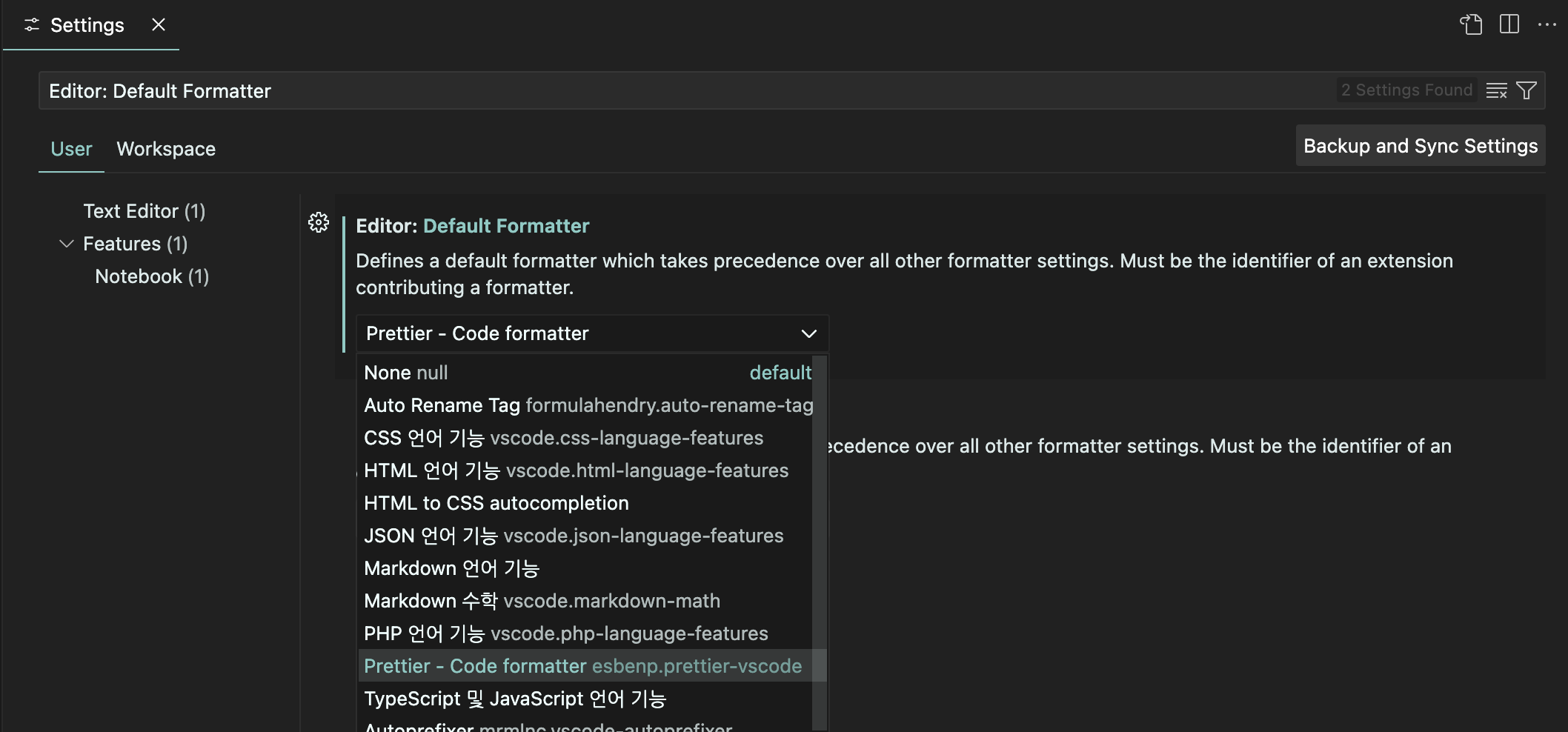Image resolution: width=1568 pixels, height=732 pixels.
Task: Click the dropdown list scrollbar
Action: [x=819, y=519]
